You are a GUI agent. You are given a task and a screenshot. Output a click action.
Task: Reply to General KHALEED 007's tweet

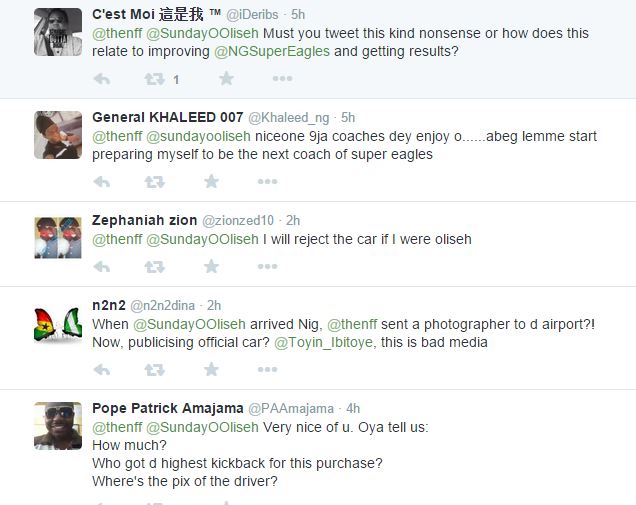click(101, 182)
